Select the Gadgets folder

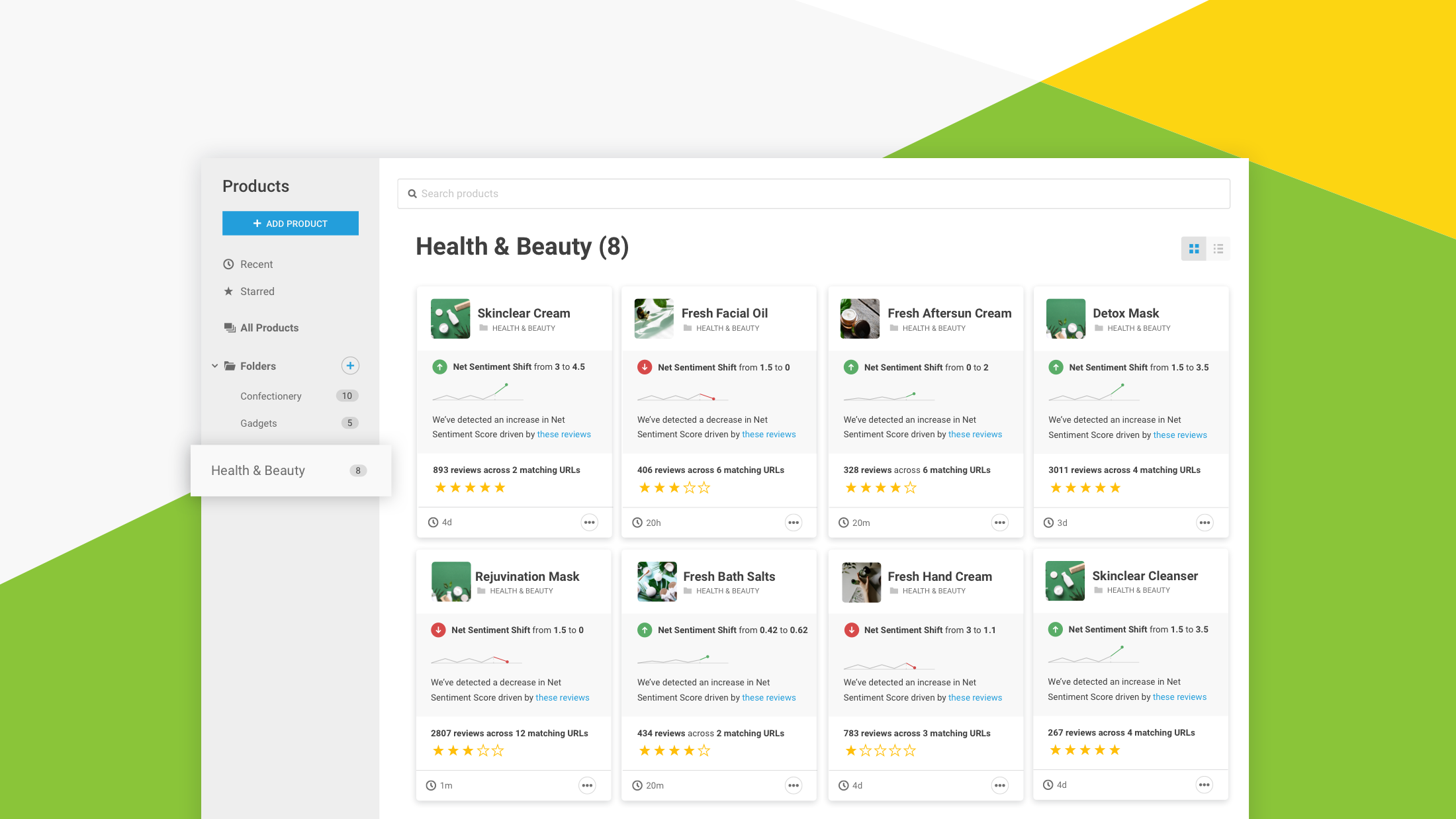click(259, 423)
